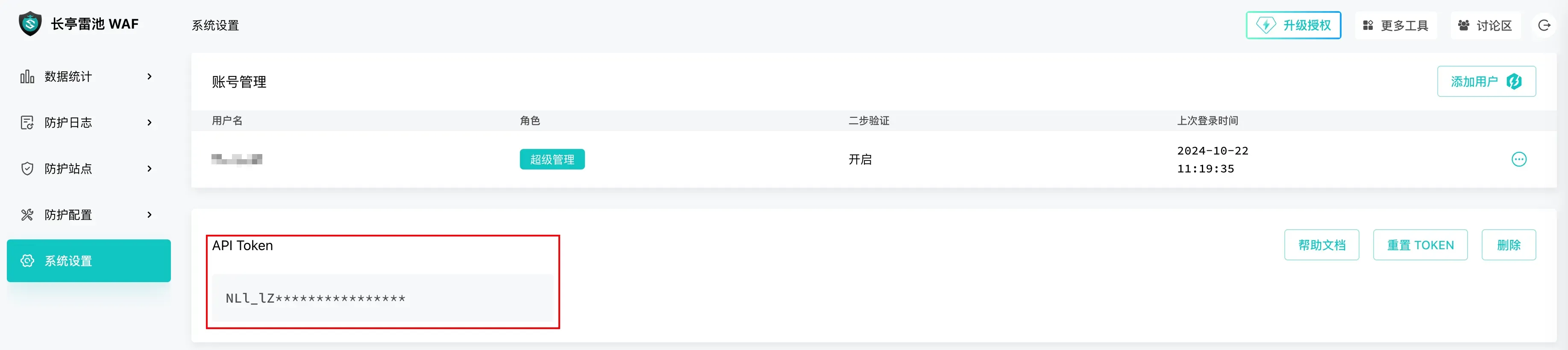1568x350 pixels.
Task: Open the 帮助文档 help docs
Action: pyautogui.click(x=1321, y=245)
